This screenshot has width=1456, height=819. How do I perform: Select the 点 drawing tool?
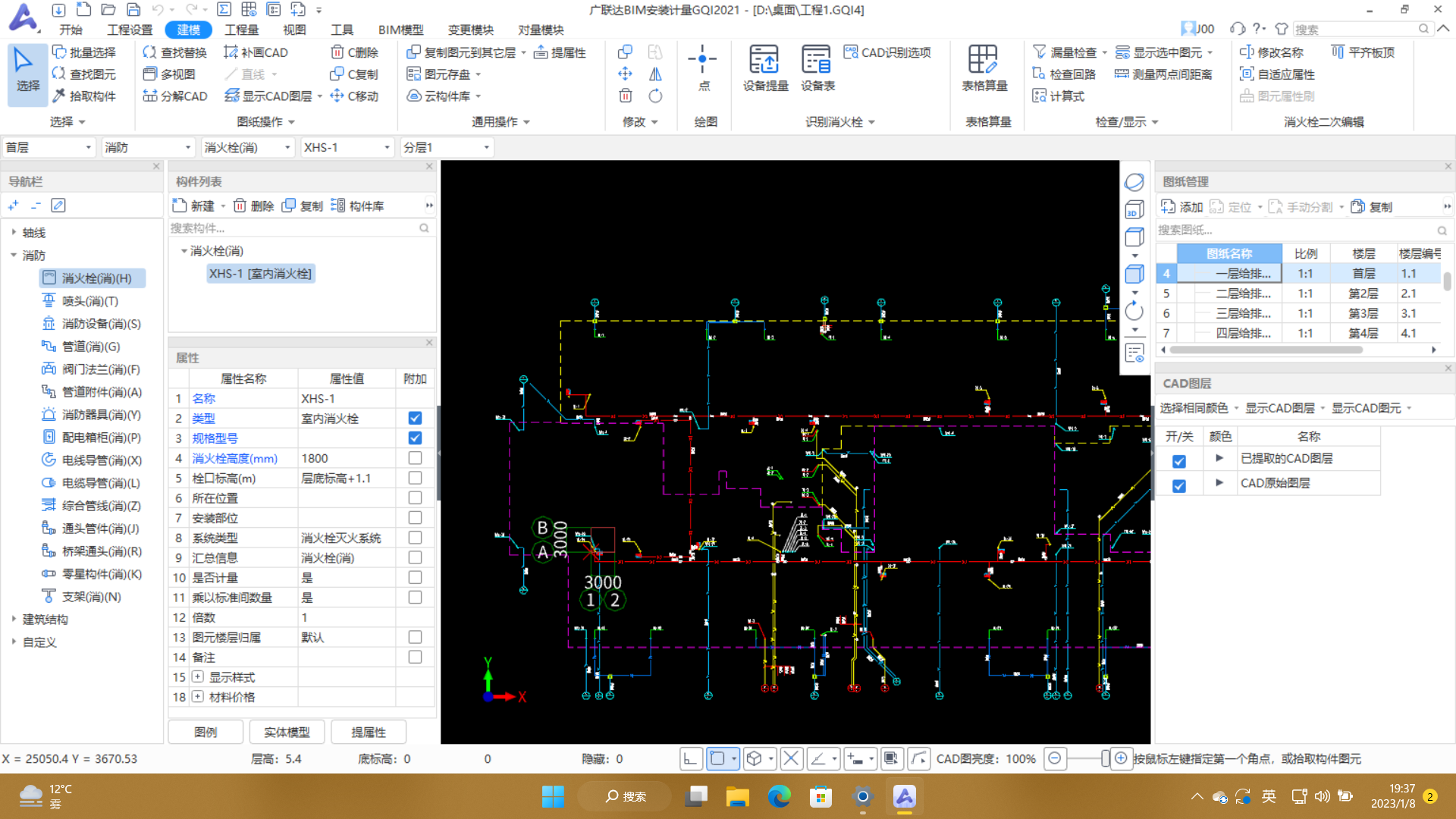[703, 61]
